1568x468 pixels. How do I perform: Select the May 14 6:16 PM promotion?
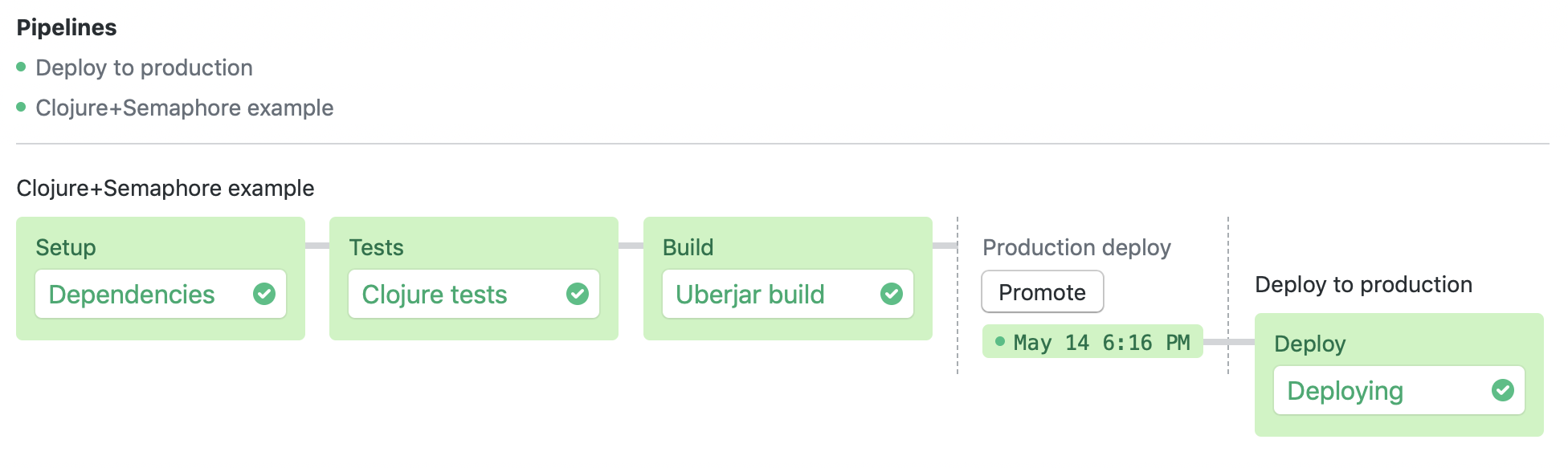coord(1092,341)
